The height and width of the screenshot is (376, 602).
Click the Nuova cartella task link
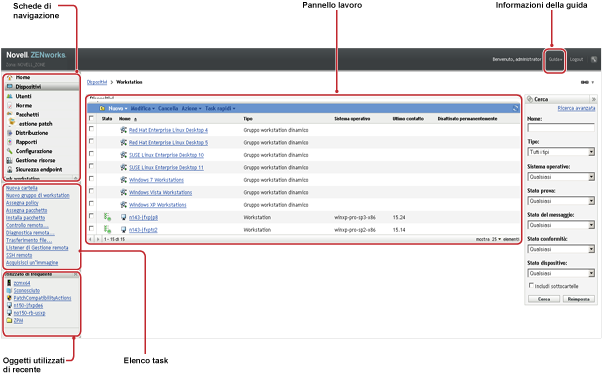click(22, 188)
